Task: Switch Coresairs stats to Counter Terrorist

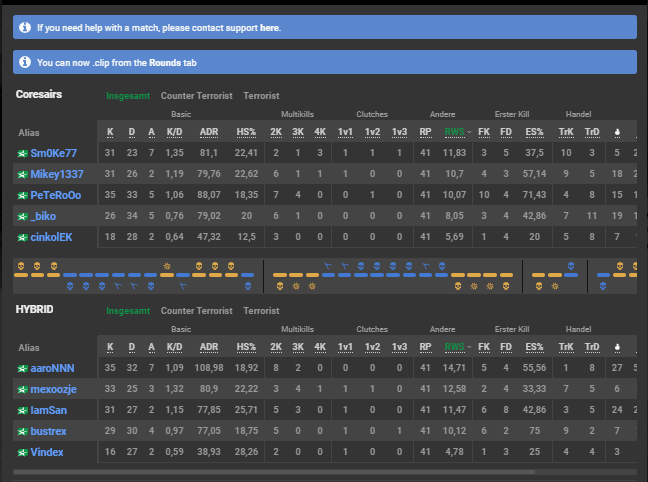Action: [x=197, y=95]
